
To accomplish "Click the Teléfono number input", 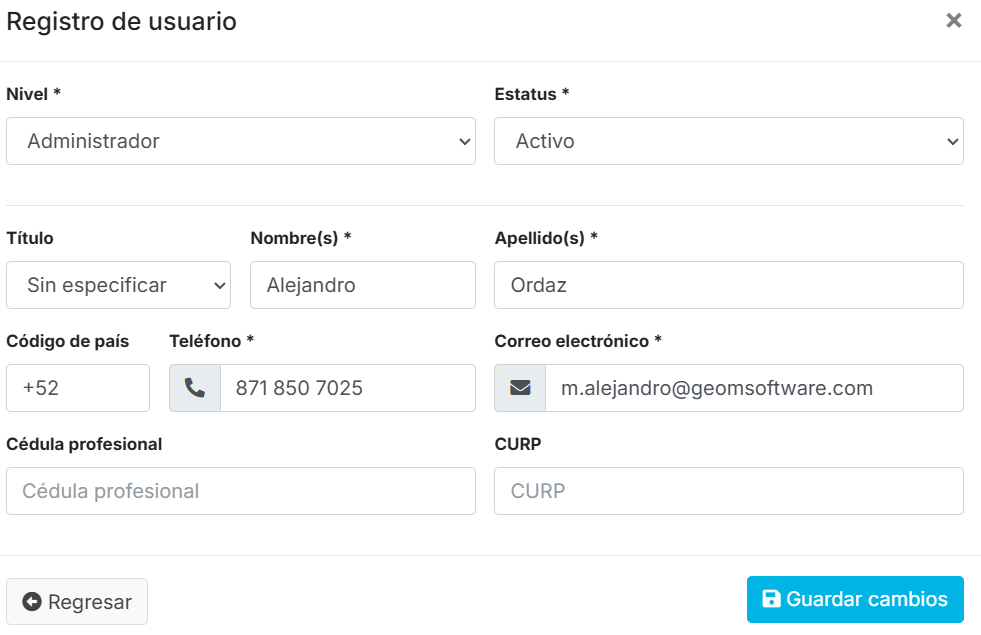I will tap(347, 388).
